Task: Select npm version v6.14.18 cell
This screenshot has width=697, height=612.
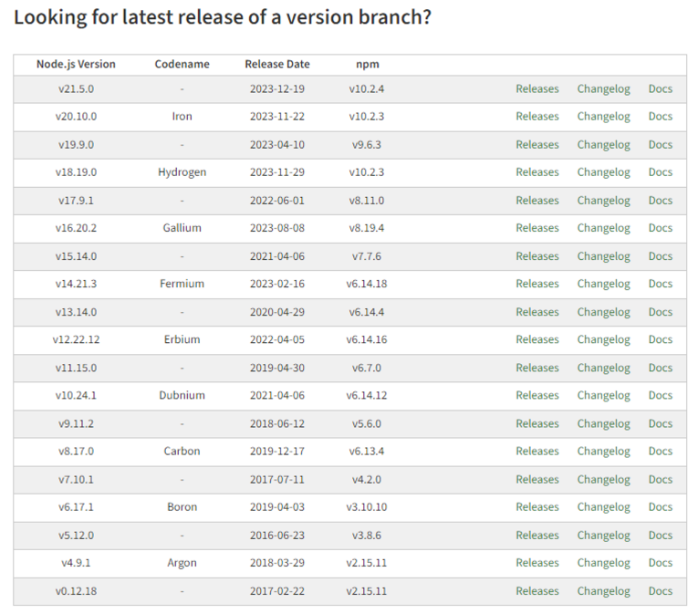Action: [366, 284]
